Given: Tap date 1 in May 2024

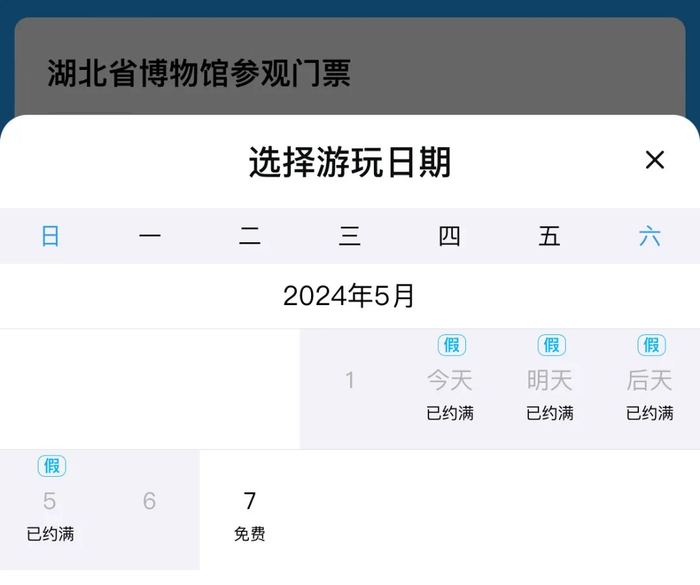Looking at the screenshot, I should coord(350,389).
